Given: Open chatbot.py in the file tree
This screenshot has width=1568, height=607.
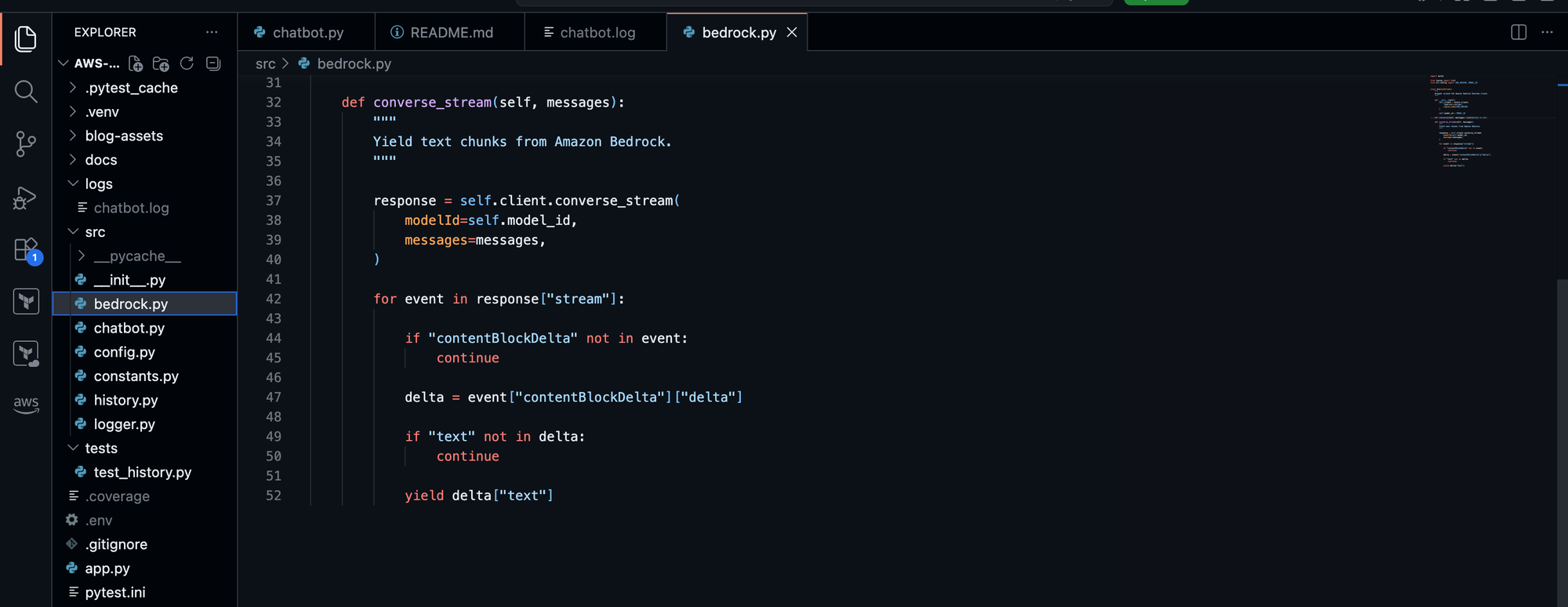Looking at the screenshot, I should [x=145, y=328].
